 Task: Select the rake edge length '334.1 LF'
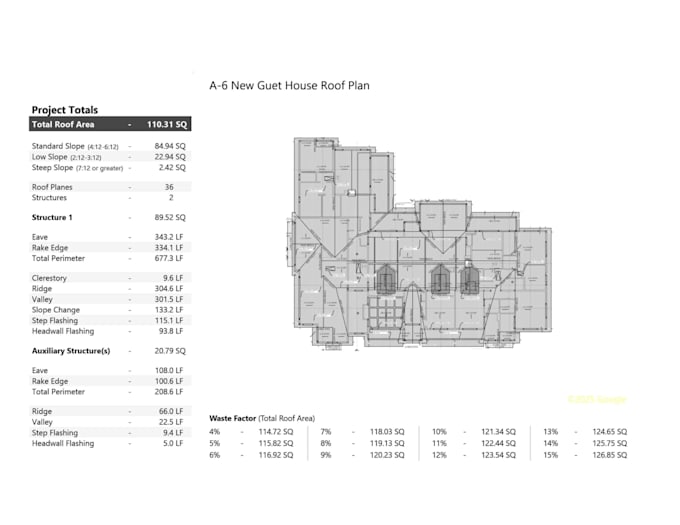pyautogui.click(x=169, y=248)
